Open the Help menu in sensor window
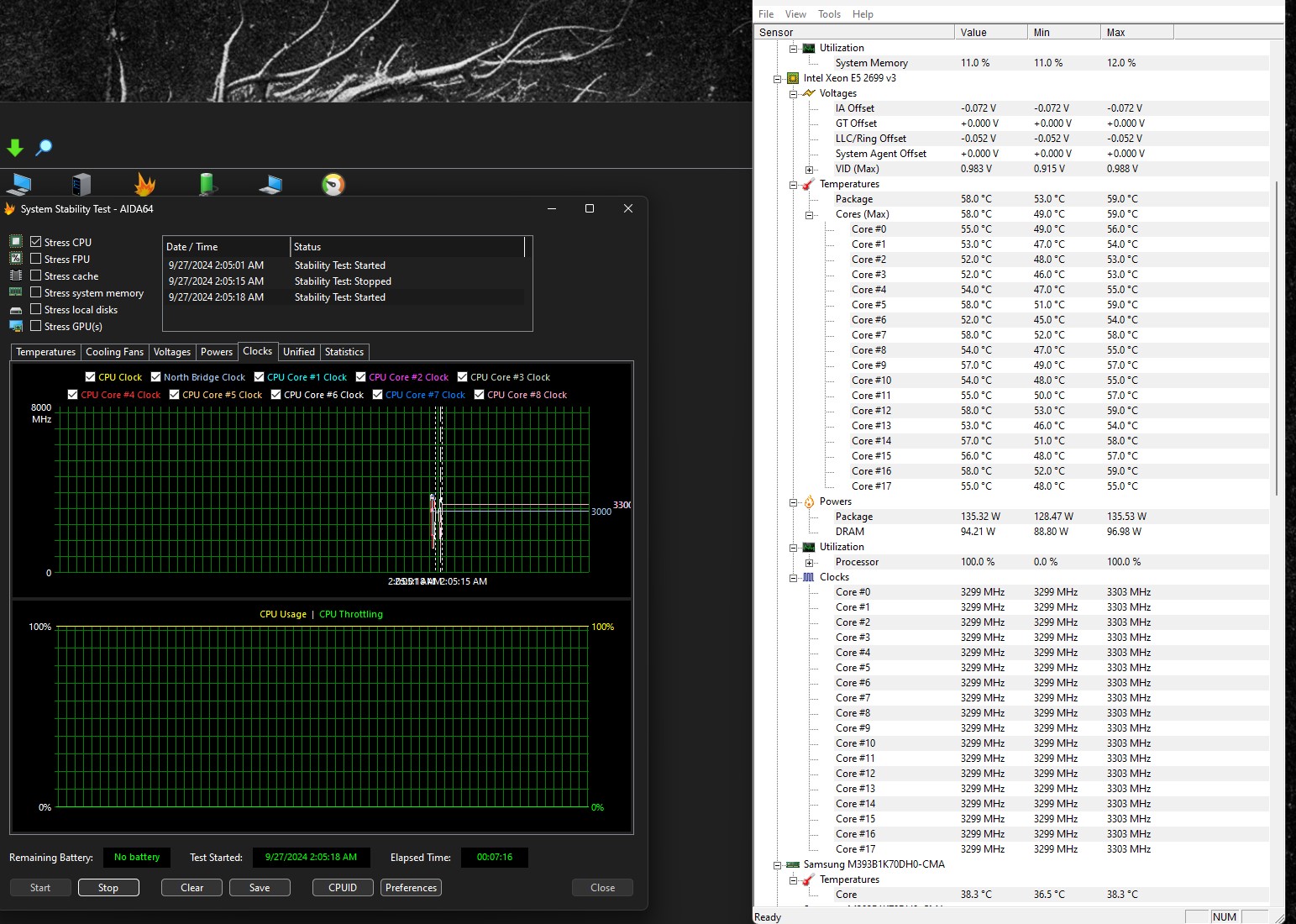This screenshot has height=924, width=1296. coord(863,14)
